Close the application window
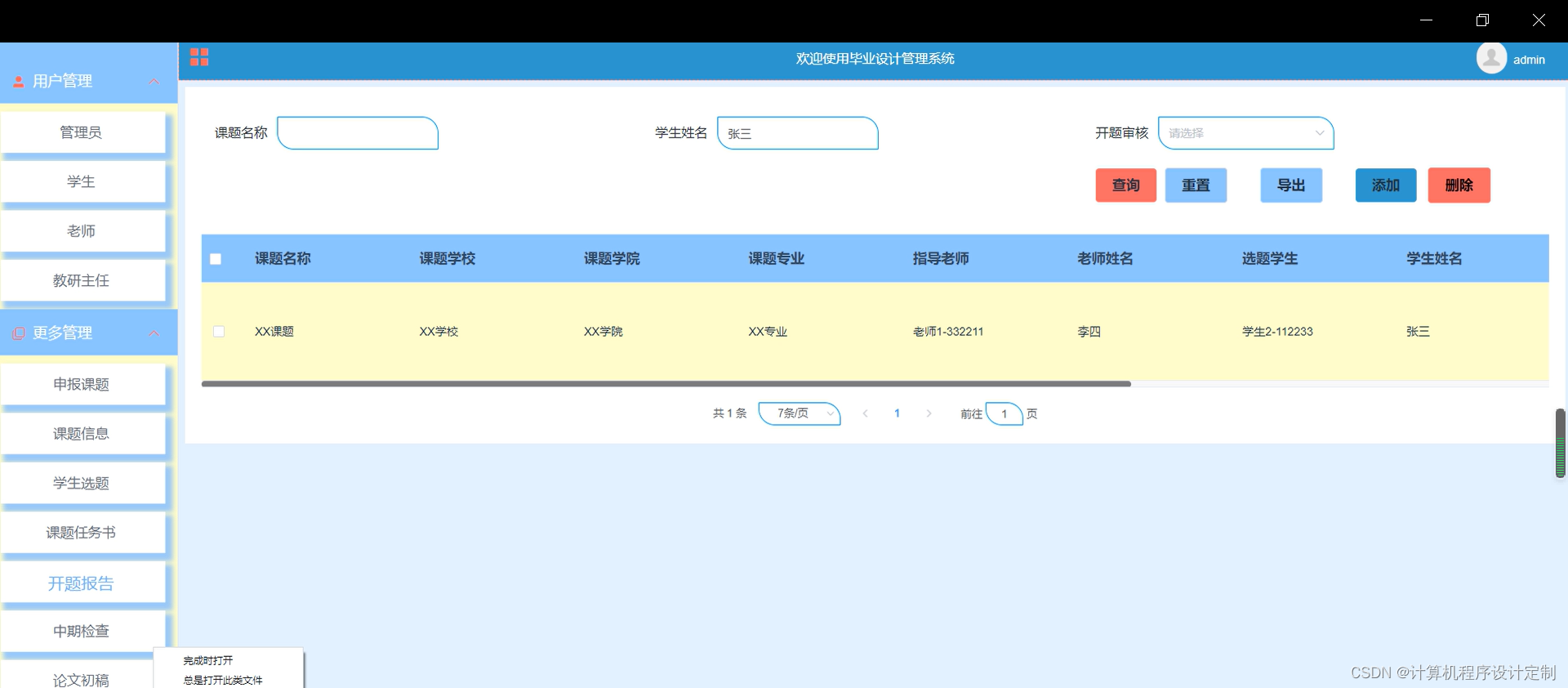 1539,20
